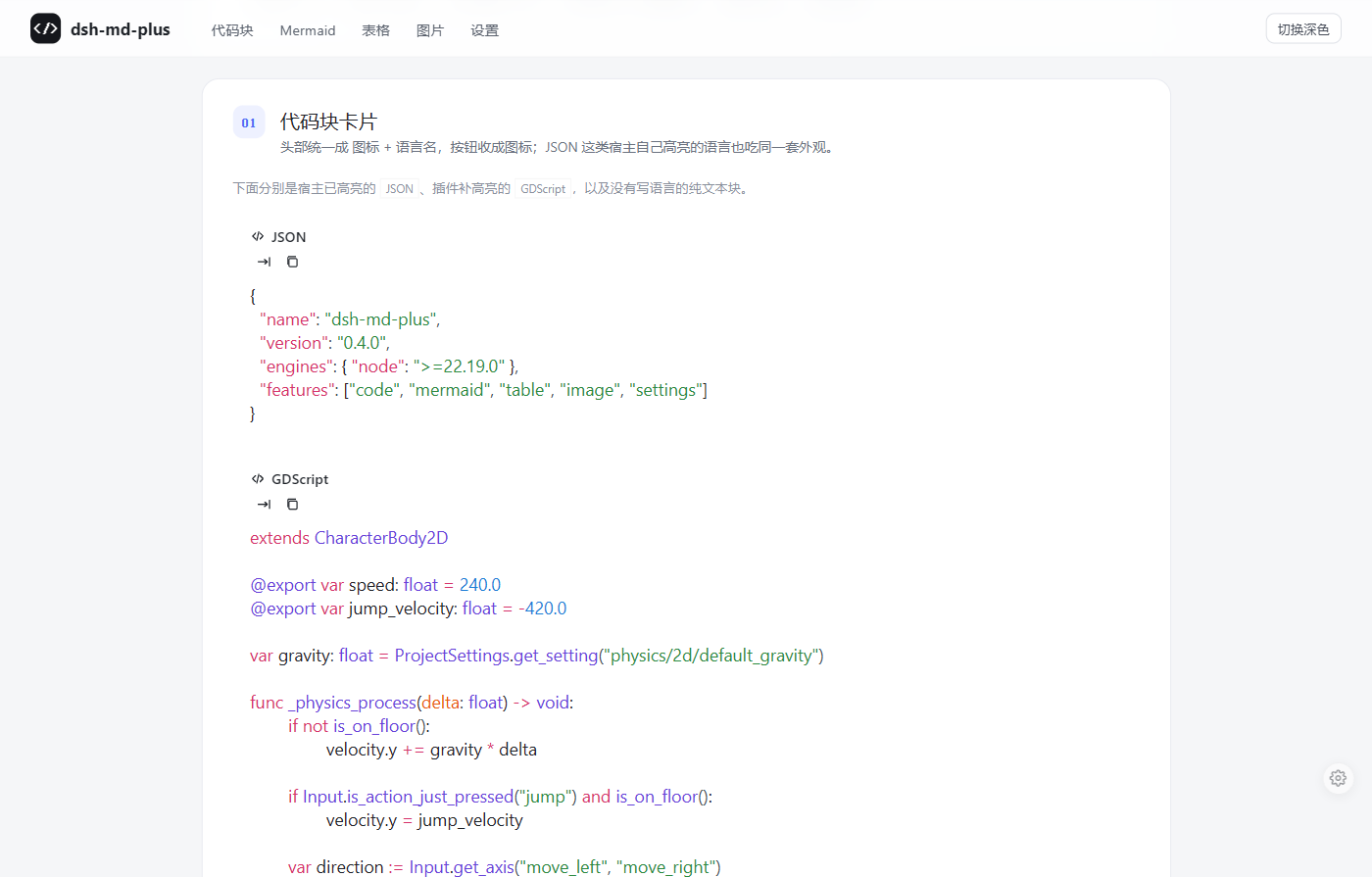Toggle line wrap on the JSON code block
The width and height of the screenshot is (1372, 877).
pyautogui.click(x=265, y=262)
